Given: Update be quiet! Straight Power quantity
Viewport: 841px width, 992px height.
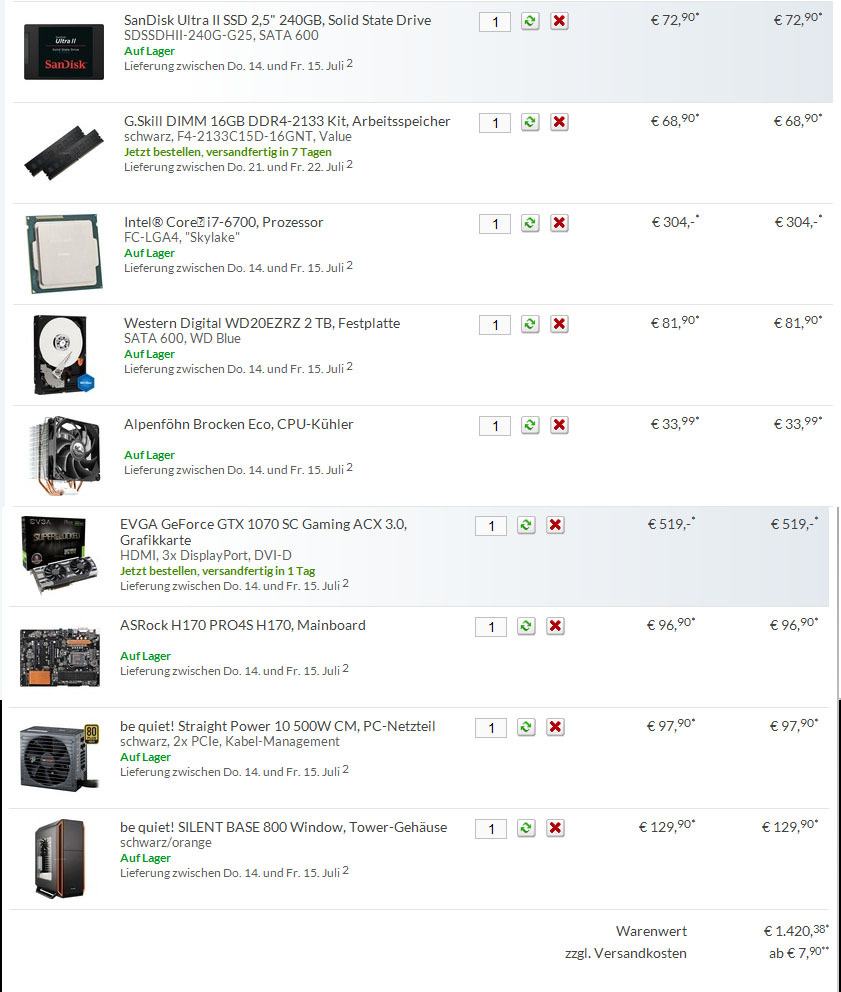Looking at the screenshot, I should tap(526, 727).
